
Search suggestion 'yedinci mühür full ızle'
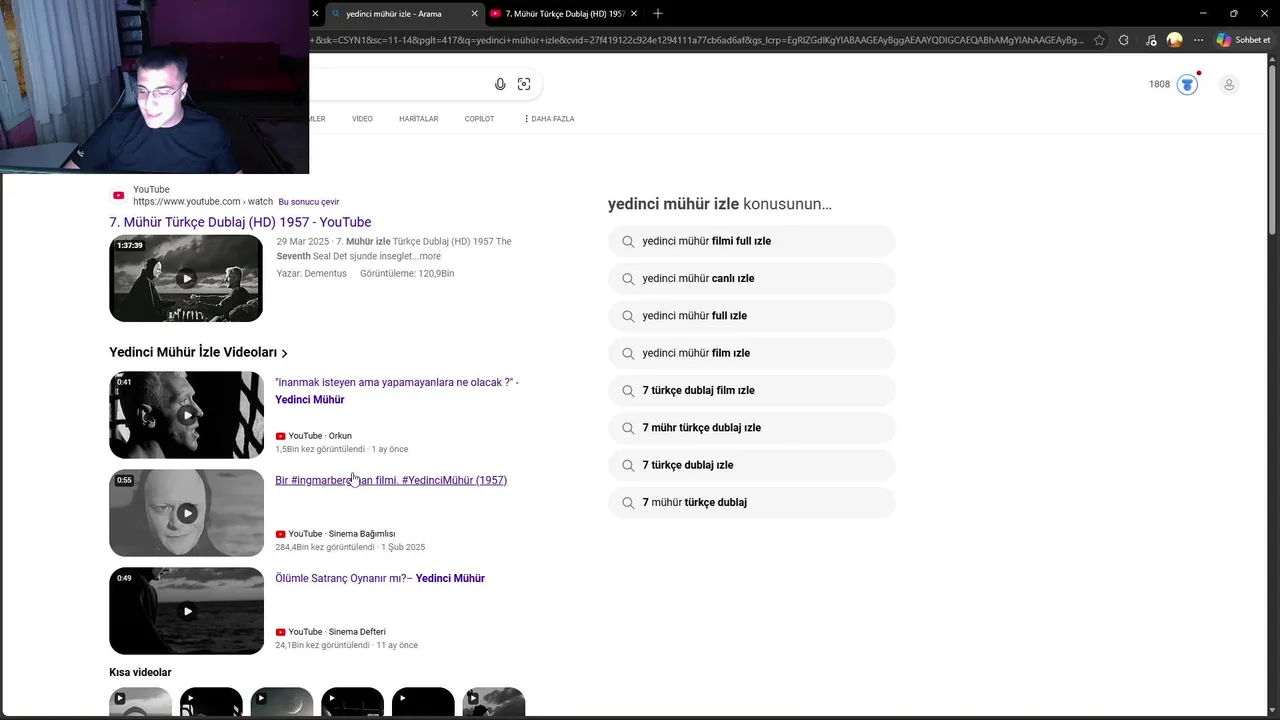[751, 316]
